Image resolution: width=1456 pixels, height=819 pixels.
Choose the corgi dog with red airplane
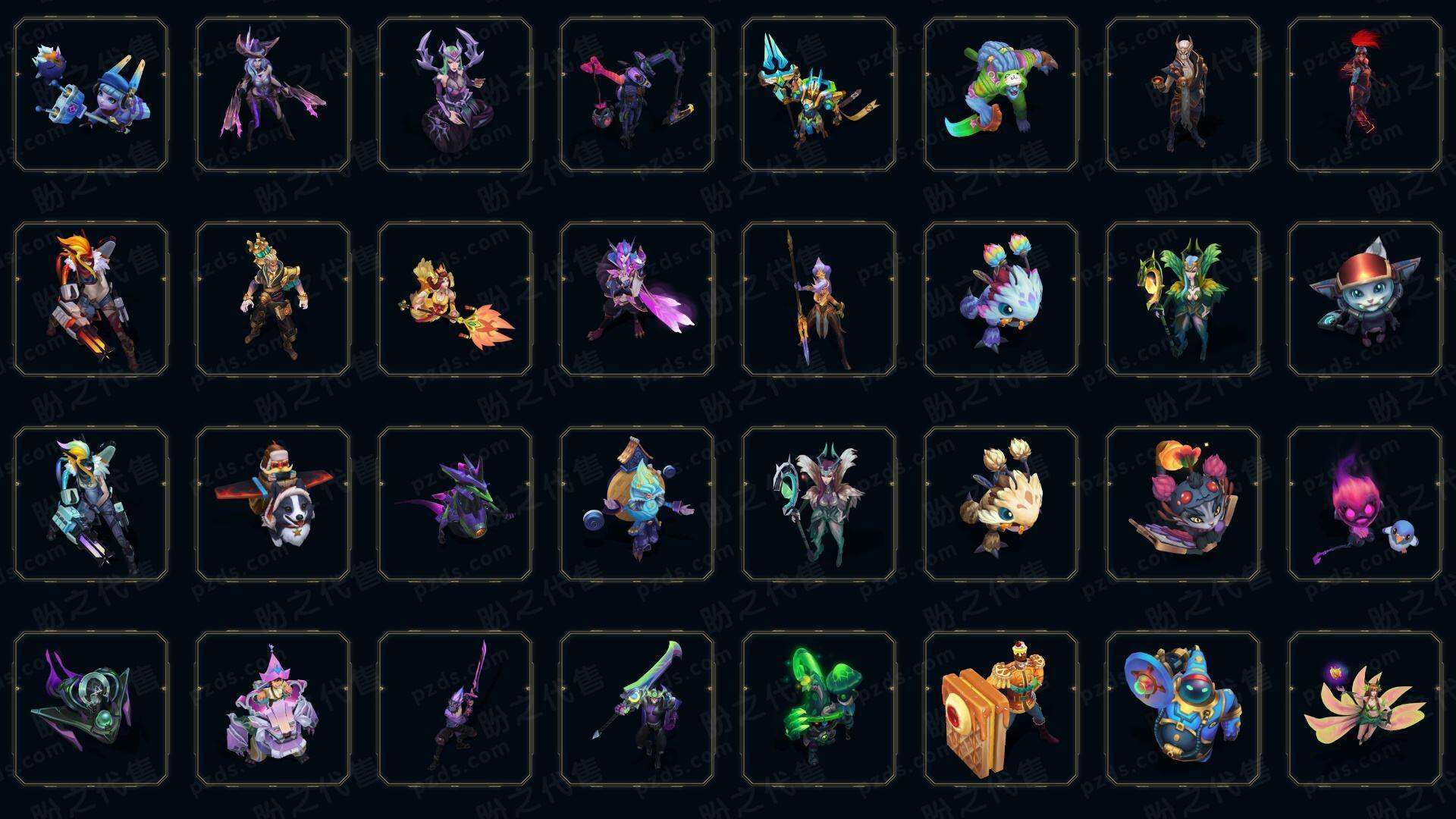273,504
